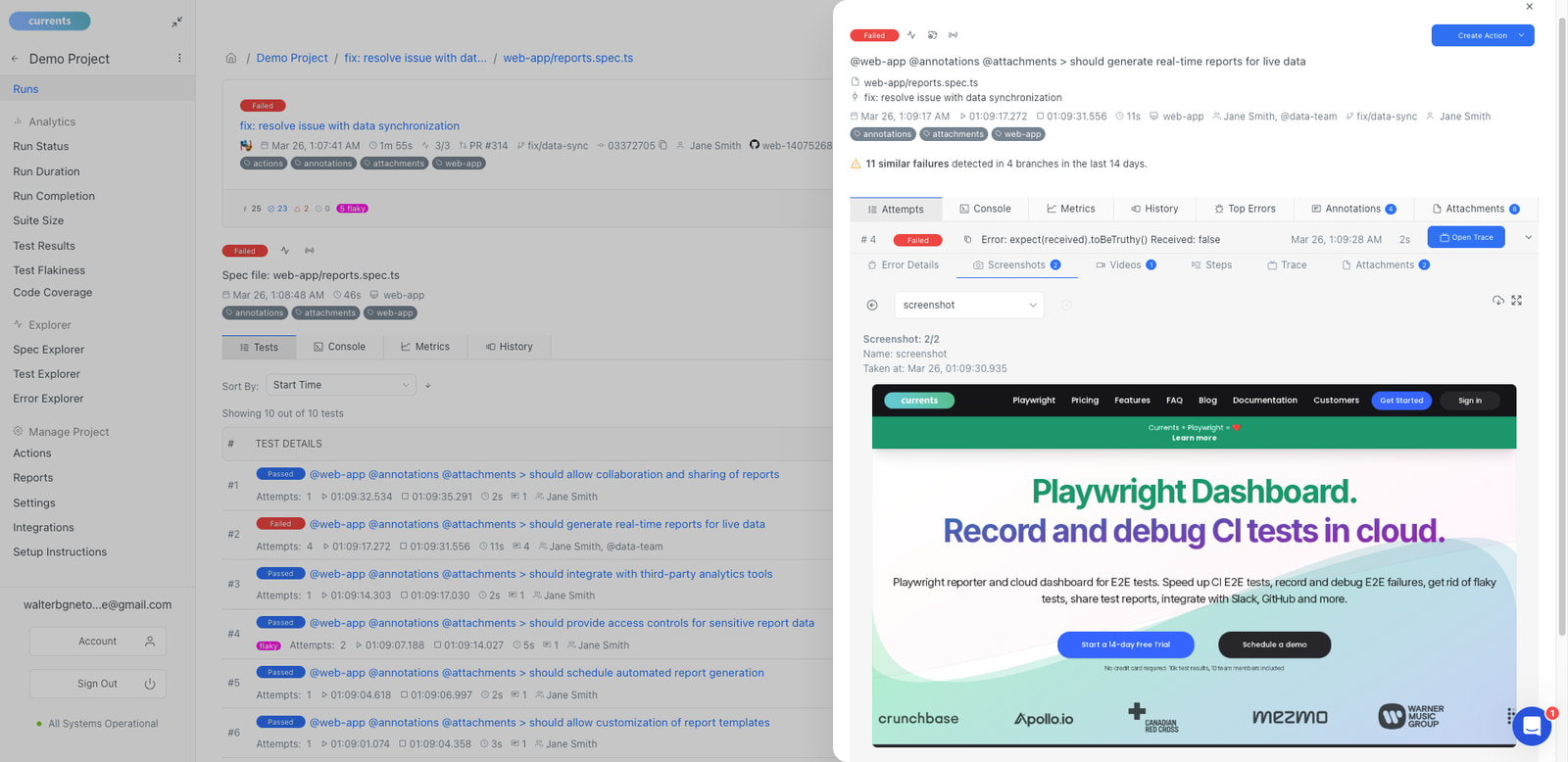Open Test Flakiness in sidebar

coord(49,270)
